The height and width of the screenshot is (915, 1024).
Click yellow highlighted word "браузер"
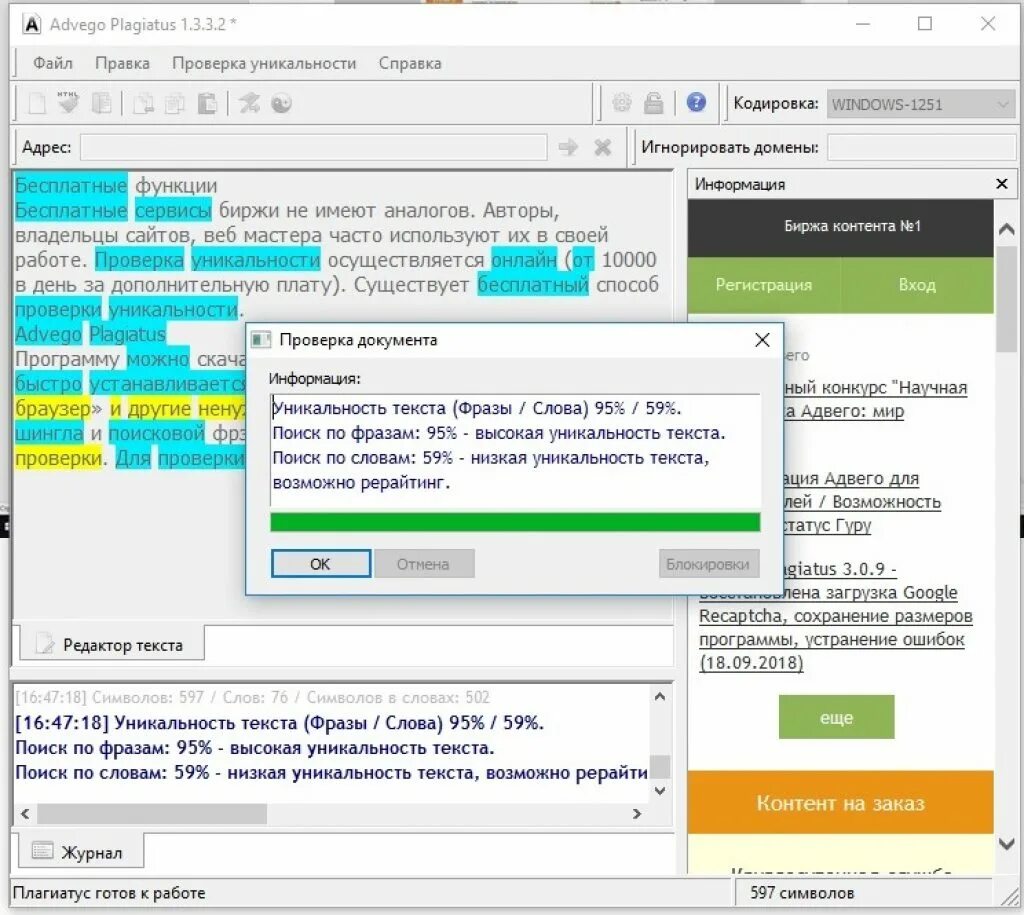(53, 409)
